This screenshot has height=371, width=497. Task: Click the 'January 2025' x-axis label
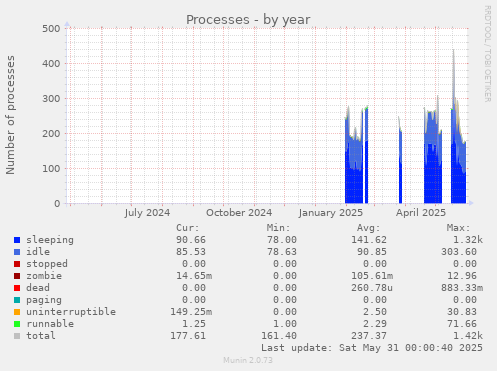click(331, 213)
